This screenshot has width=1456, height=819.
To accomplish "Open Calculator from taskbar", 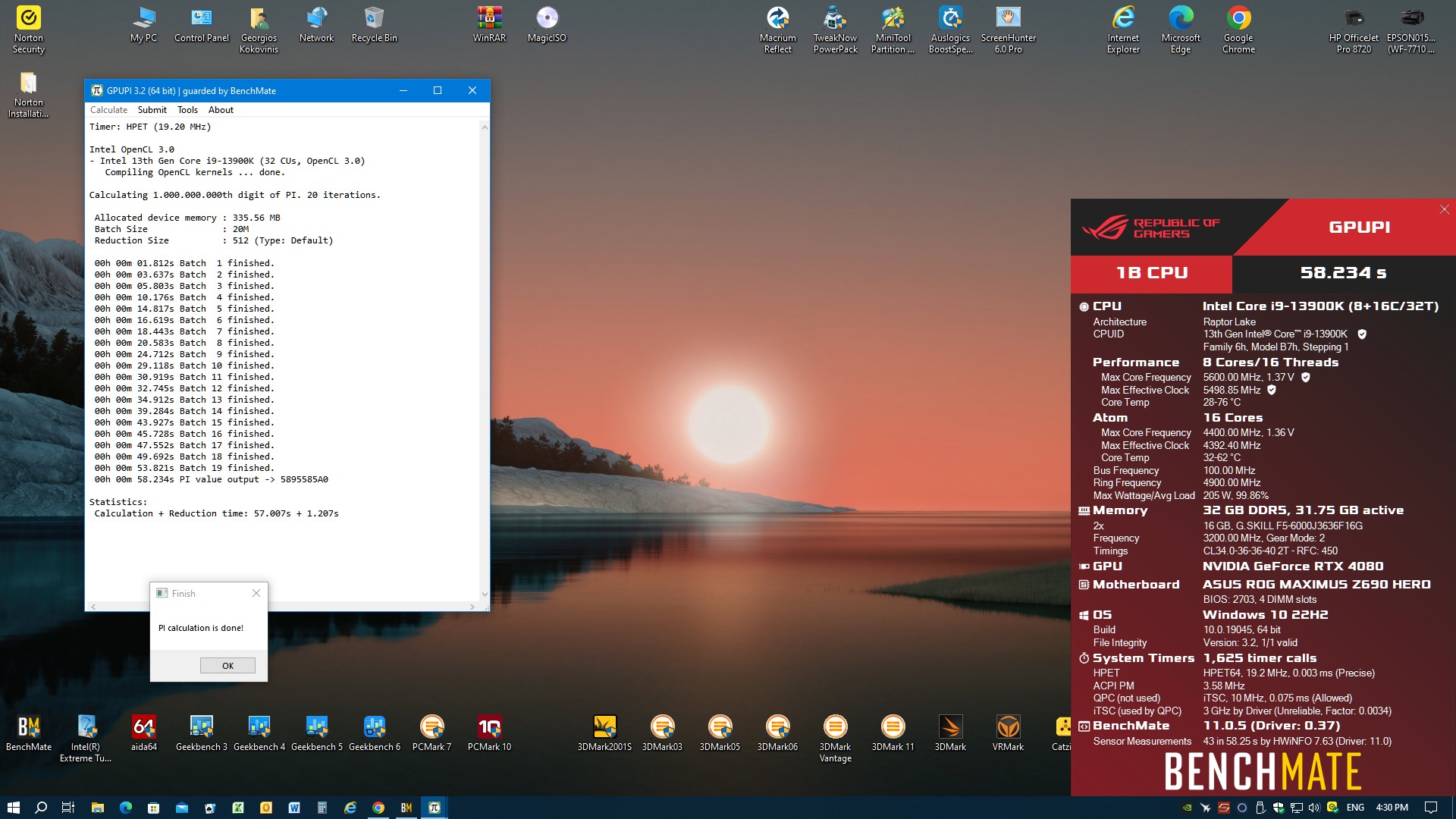I will point(322,808).
